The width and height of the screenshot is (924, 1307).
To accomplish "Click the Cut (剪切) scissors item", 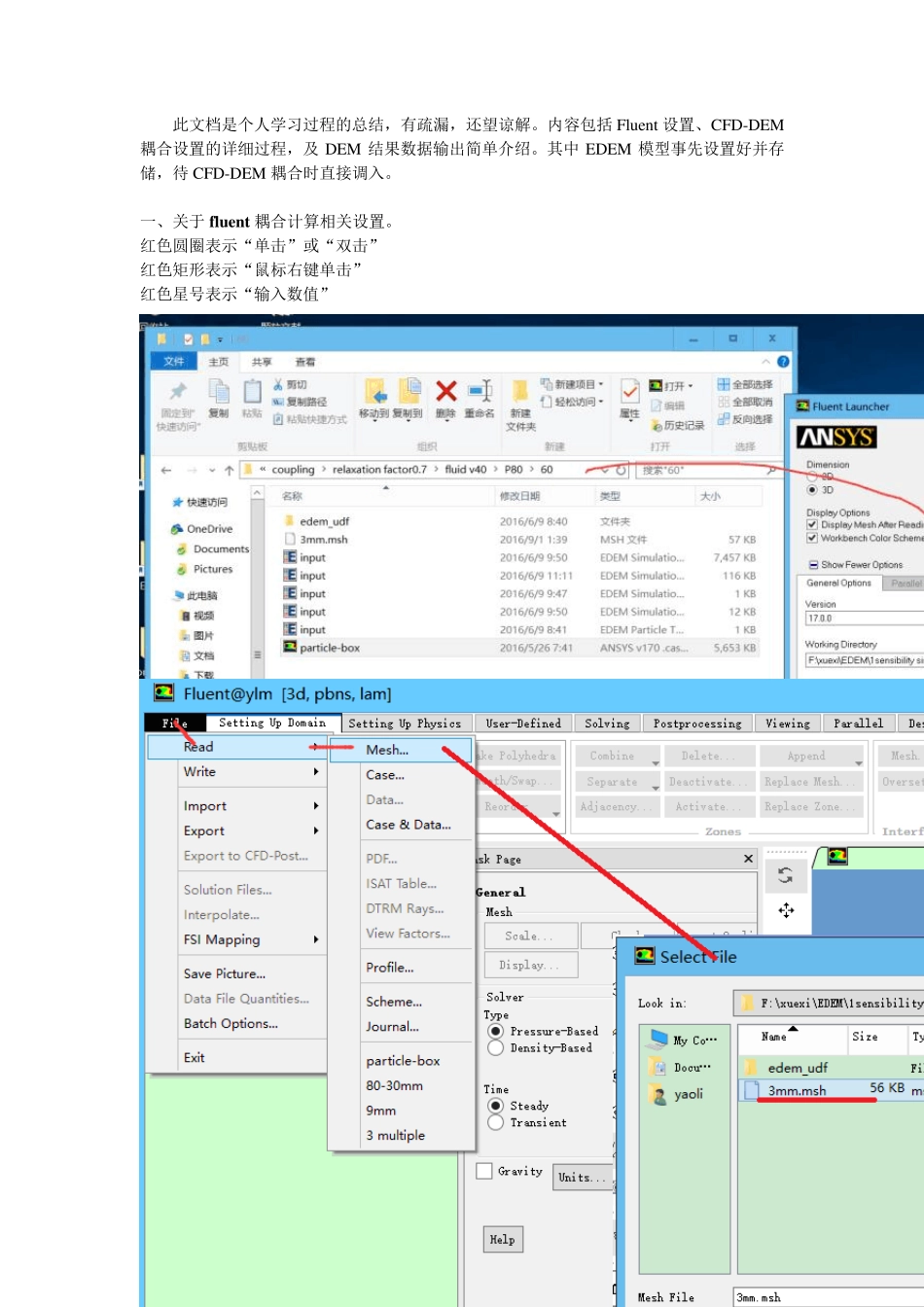I will click(290, 385).
